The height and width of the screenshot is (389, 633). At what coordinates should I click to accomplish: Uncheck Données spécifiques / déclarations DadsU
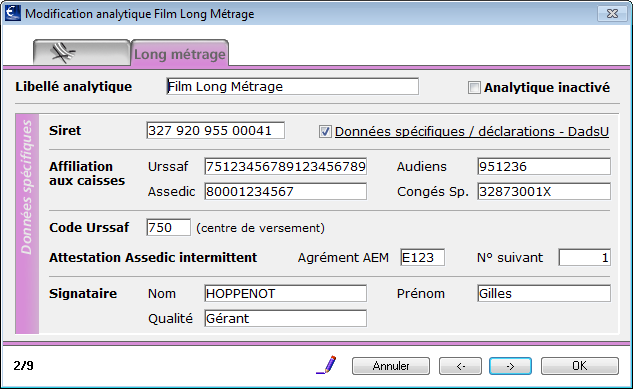pos(325,132)
